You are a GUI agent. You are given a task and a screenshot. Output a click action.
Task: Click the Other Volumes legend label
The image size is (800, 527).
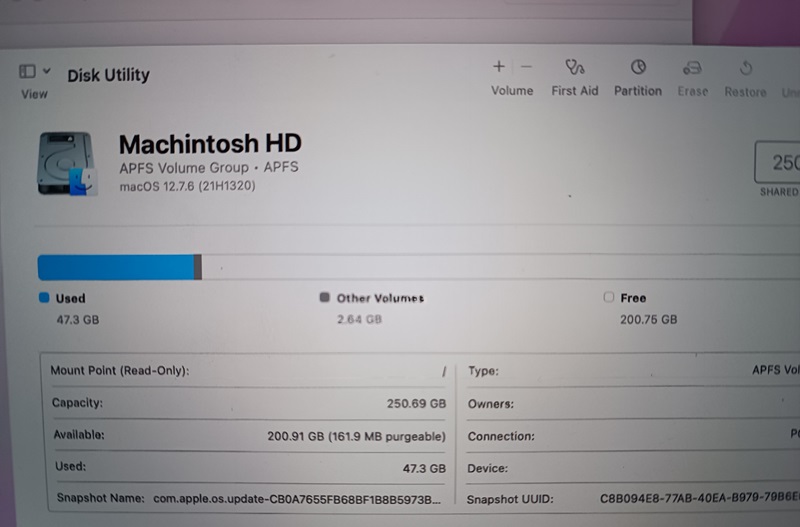coord(380,298)
